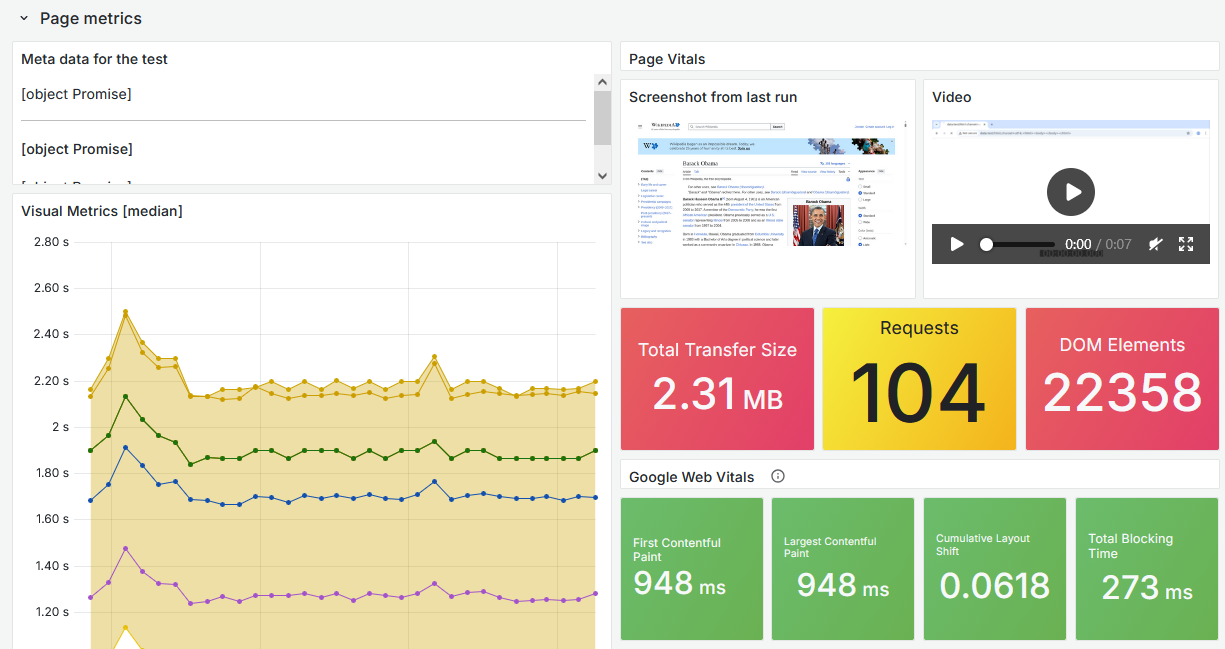
Task: Open the Visual Metrics [median] panel title menu
Action: coord(101,211)
